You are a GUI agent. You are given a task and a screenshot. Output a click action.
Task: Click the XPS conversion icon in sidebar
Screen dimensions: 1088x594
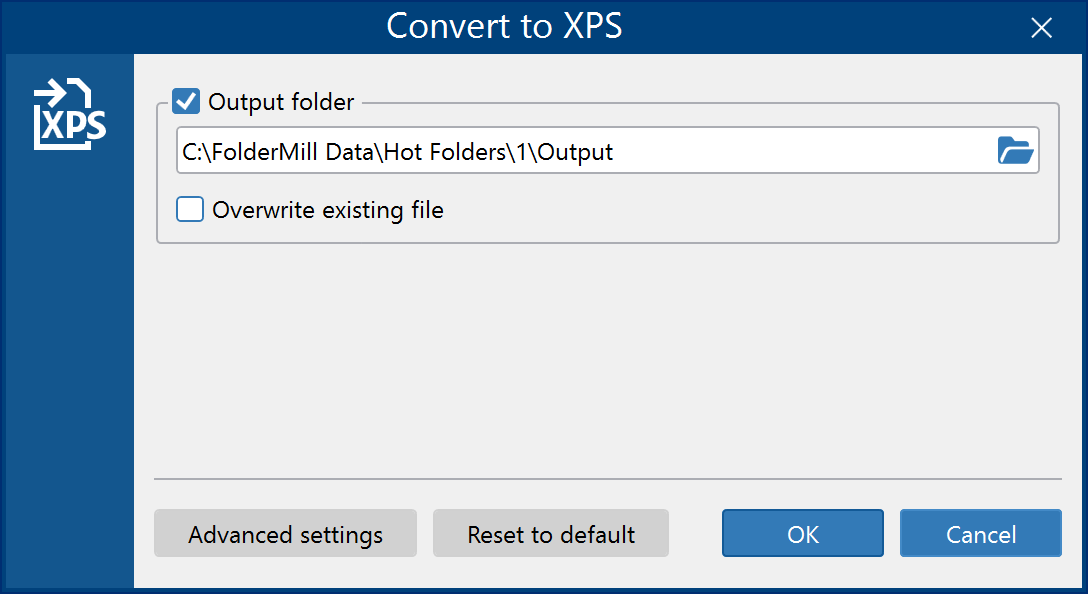click(69, 114)
